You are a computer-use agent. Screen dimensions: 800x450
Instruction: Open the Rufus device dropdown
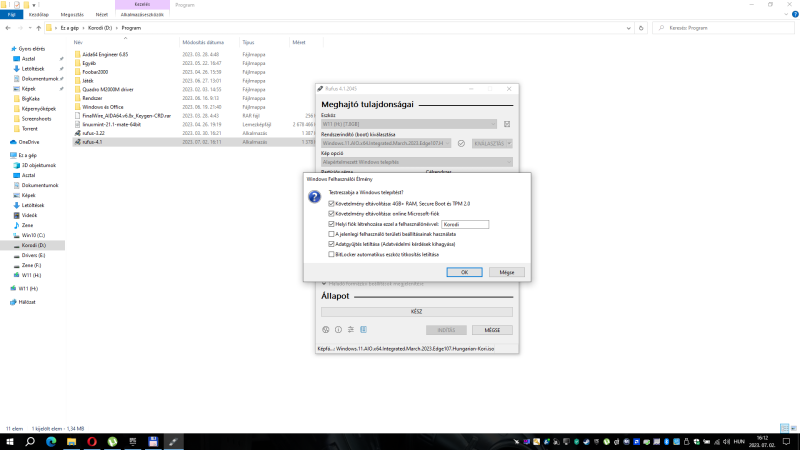[409, 124]
